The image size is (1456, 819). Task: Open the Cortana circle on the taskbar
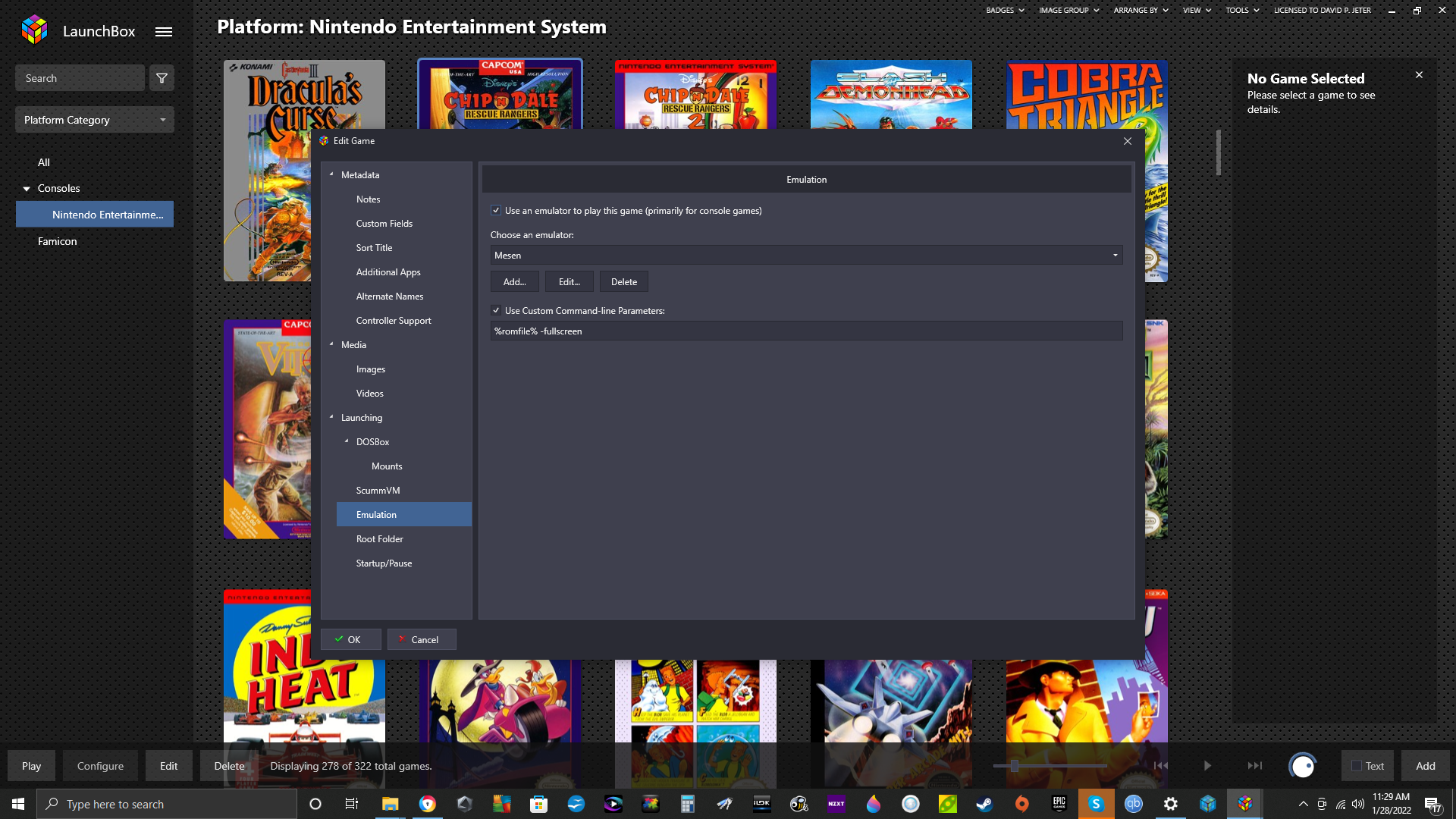tap(315, 805)
